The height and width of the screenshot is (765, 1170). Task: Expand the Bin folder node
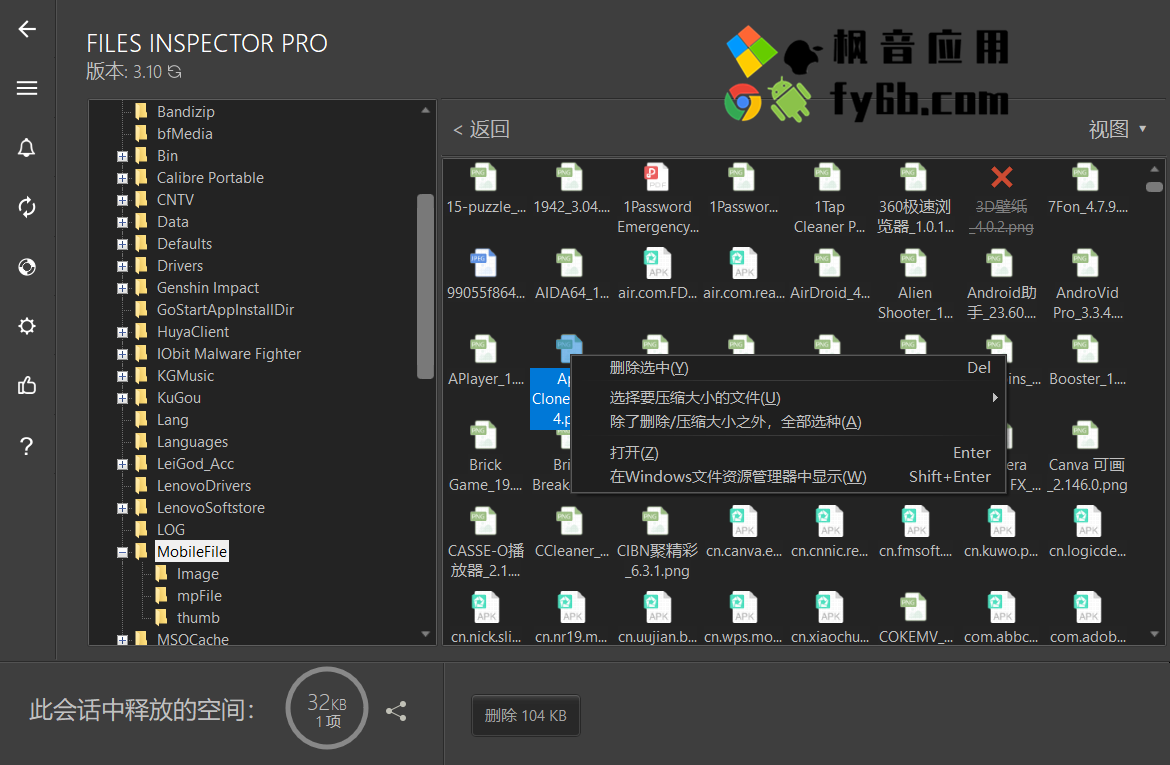122,156
